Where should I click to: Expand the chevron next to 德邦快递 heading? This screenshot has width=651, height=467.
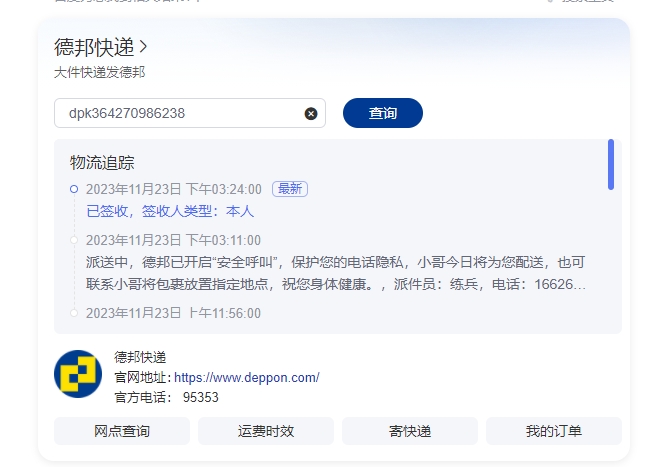(143, 47)
